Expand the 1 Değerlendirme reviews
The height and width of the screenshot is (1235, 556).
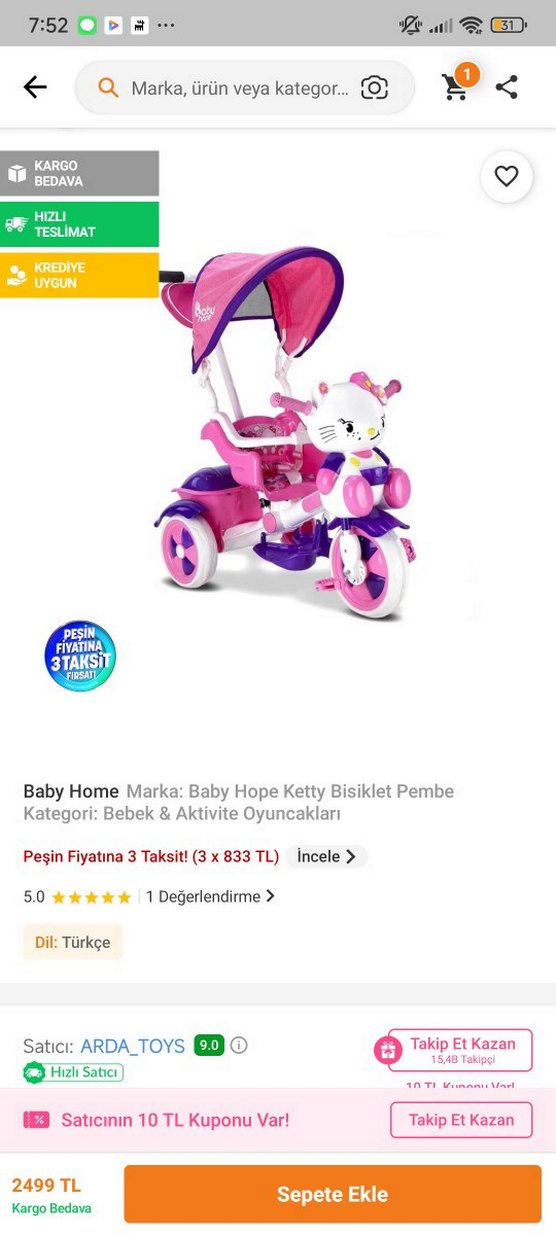(210, 896)
